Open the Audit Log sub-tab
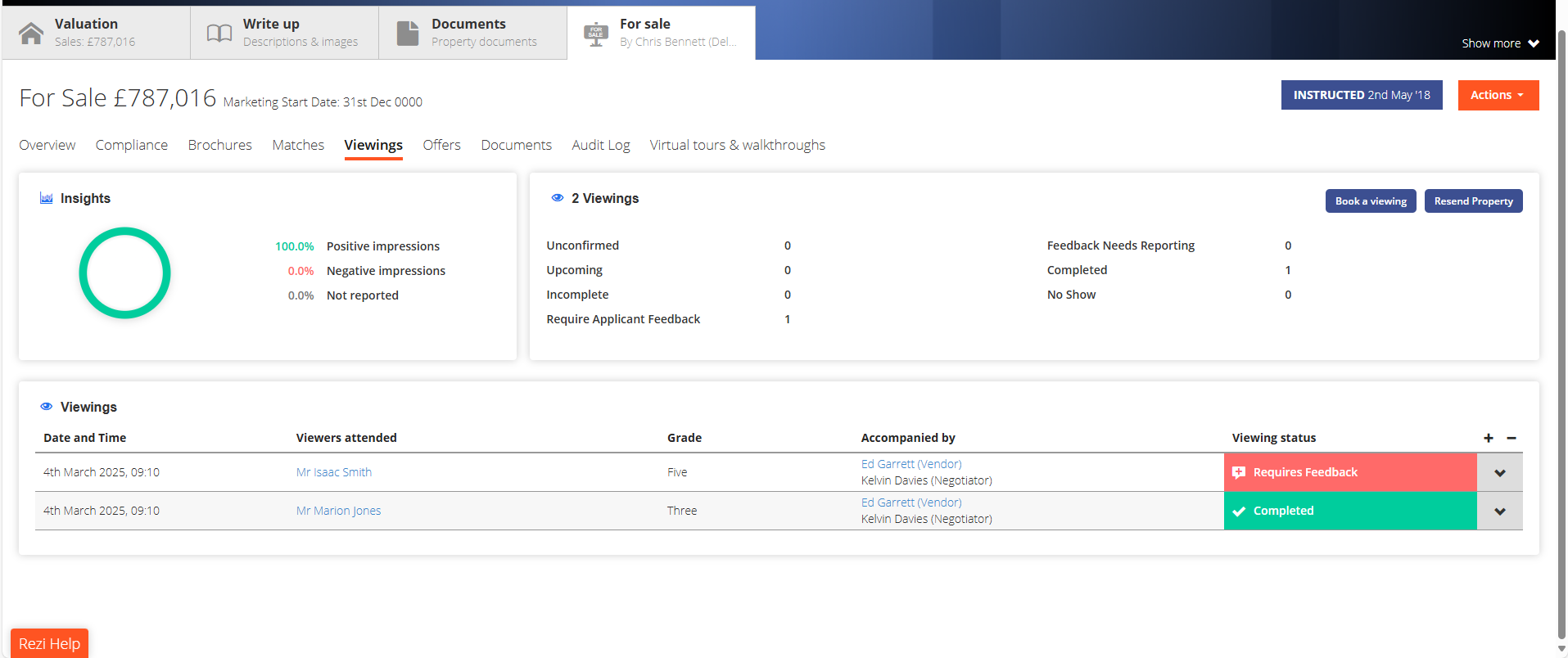The height and width of the screenshot is (658, 1568). coord(601,145)
